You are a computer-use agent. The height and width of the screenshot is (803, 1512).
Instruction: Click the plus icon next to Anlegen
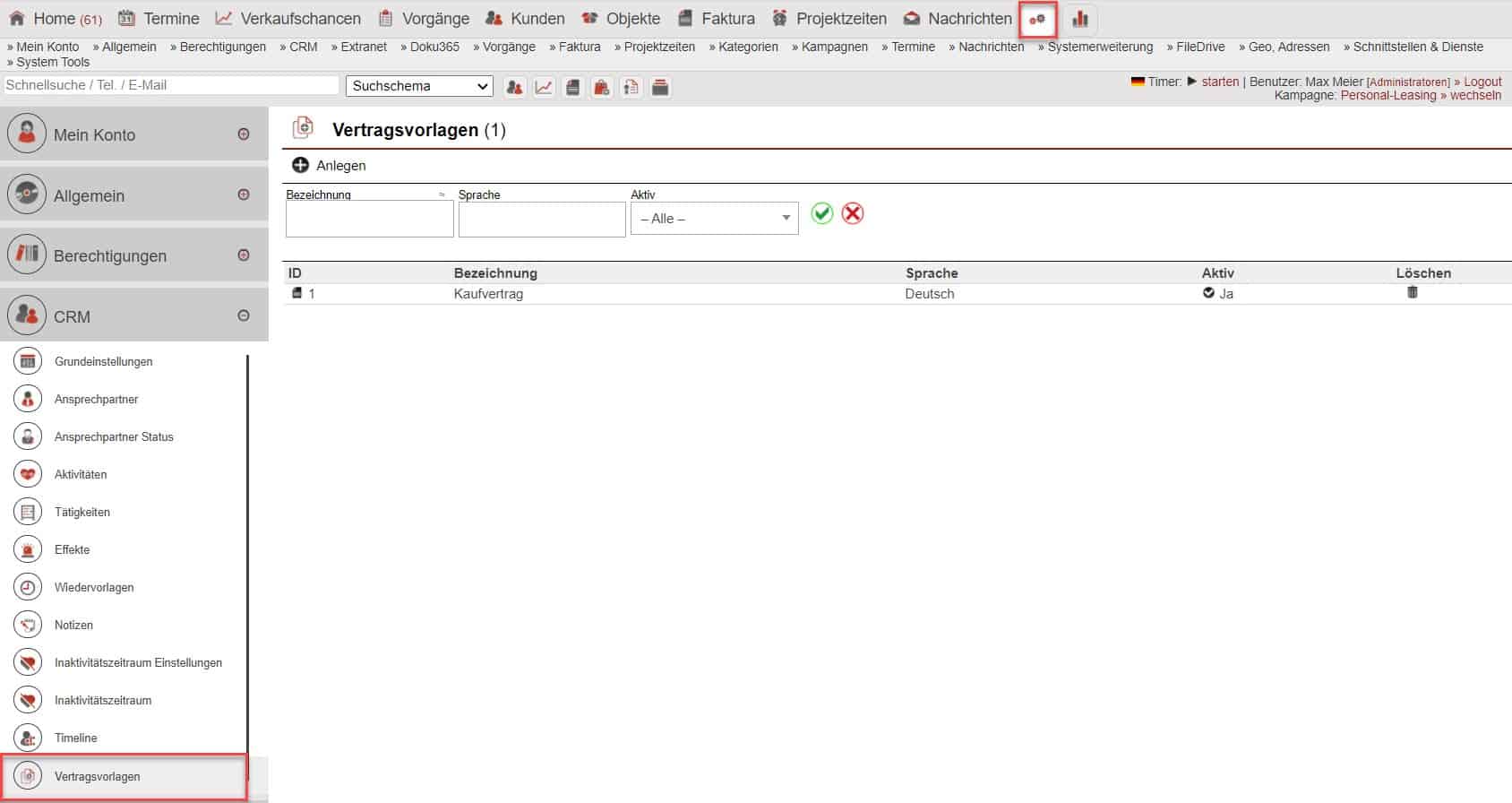click(x=301, y=165)
